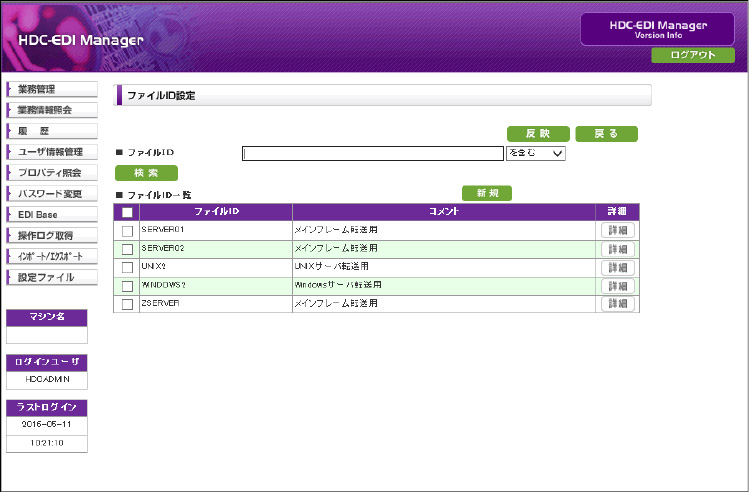Screen dimensions: 749x492
Task: Tick the checkbox for SERVER01 row
Action: click(127, 231)
